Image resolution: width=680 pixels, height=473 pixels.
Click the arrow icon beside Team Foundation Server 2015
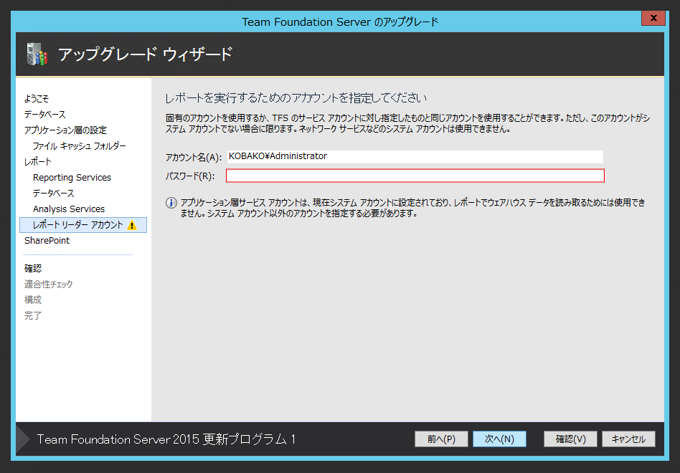click(x=23, y=439)
